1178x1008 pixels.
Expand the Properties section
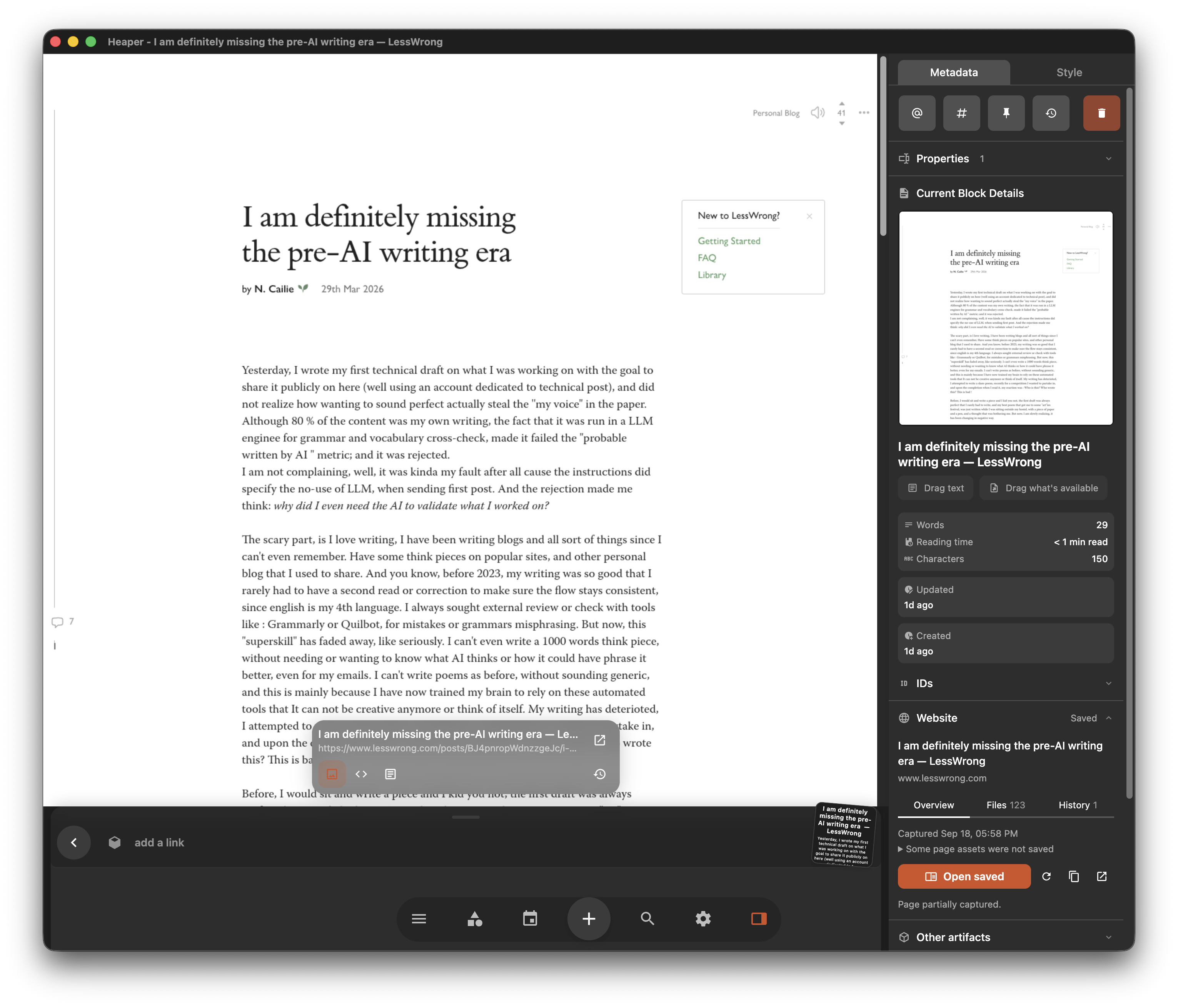coord(1005,159)
